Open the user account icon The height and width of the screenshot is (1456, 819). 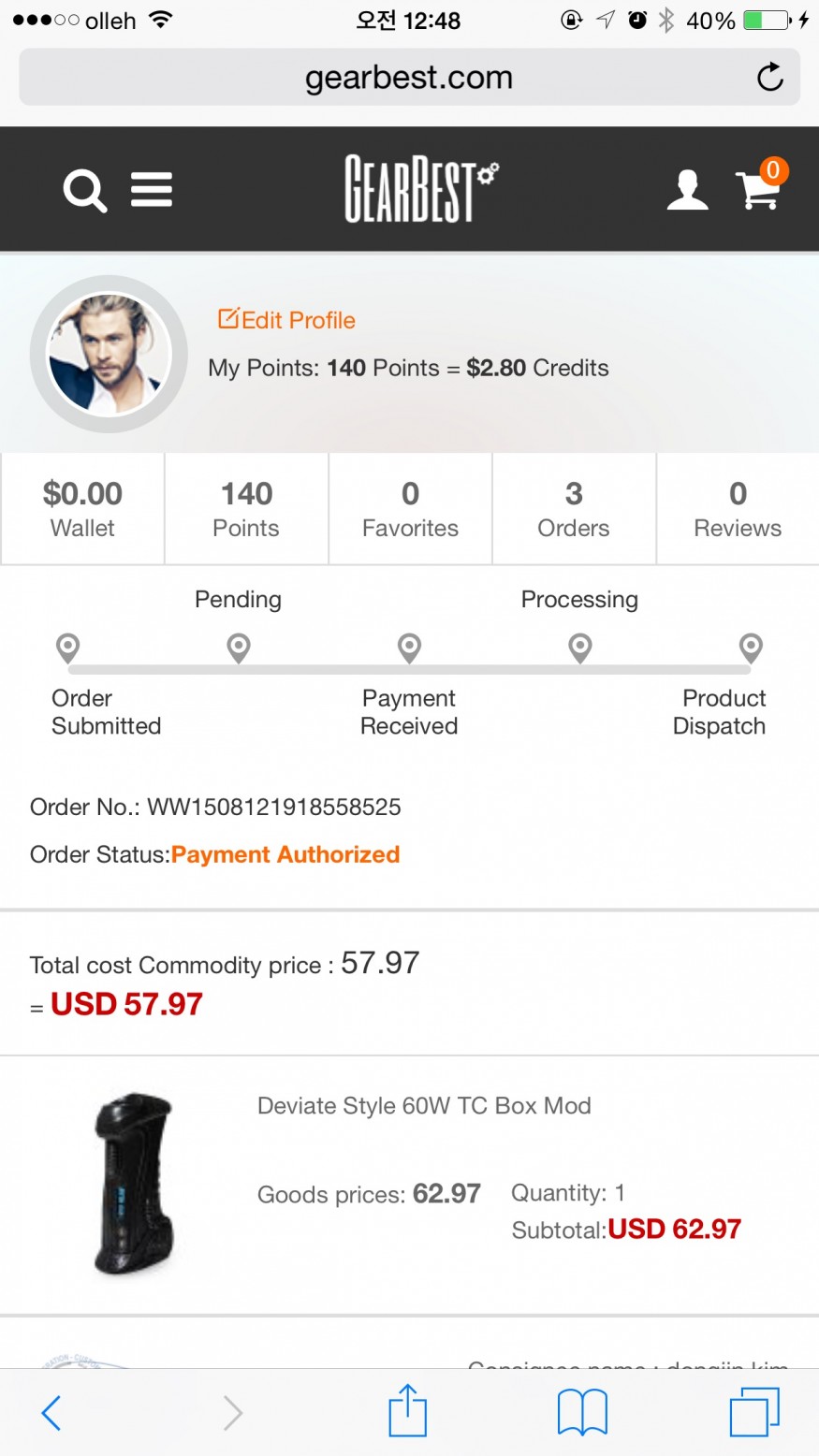coord(687,190)
